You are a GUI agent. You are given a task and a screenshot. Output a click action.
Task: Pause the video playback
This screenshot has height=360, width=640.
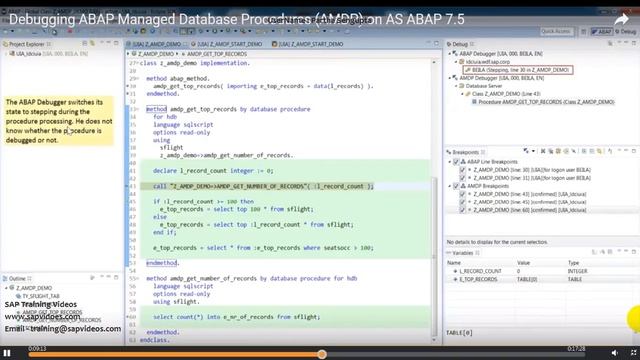pos(7,353)
